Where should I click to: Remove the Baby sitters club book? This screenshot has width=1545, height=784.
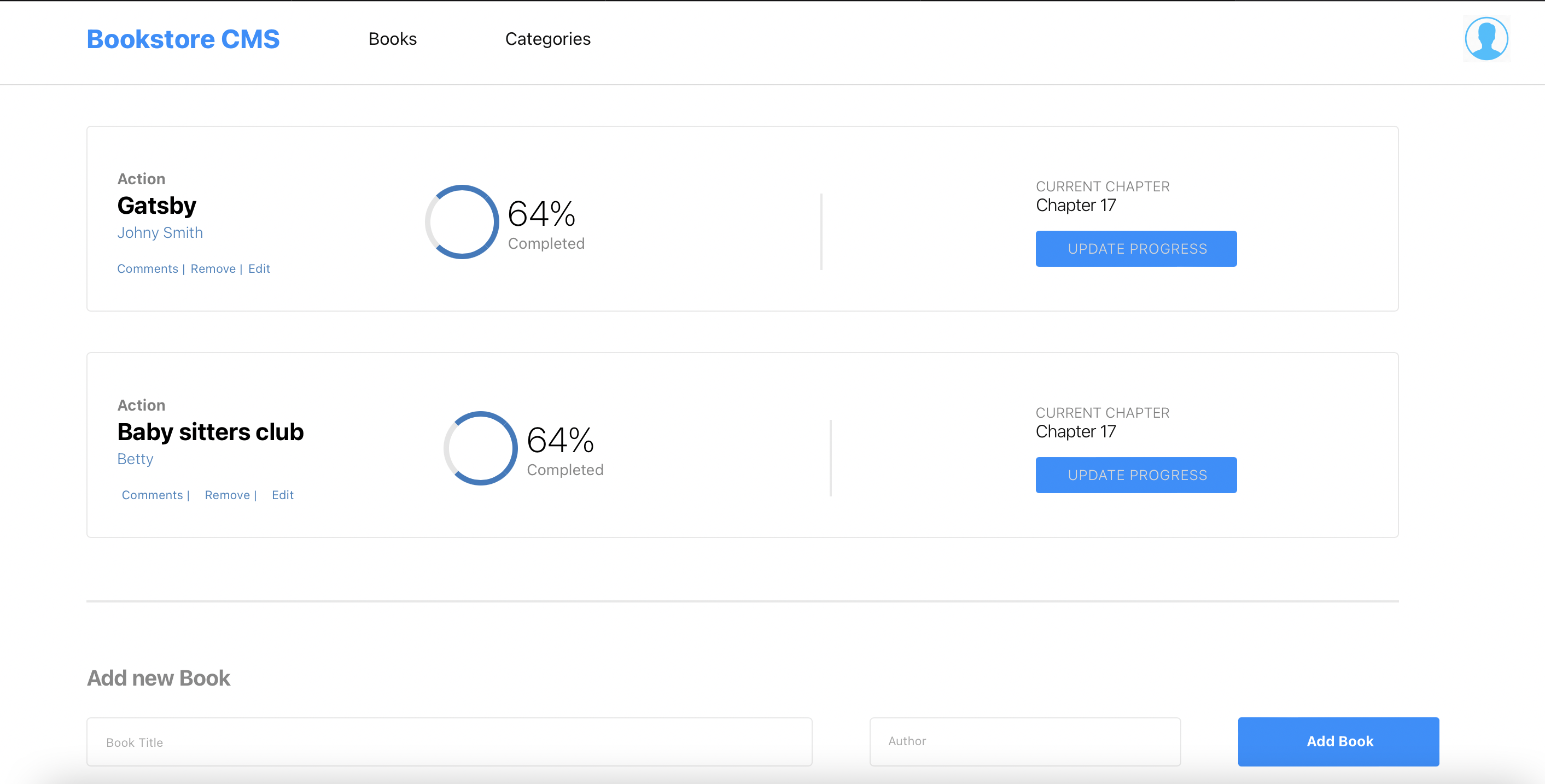(x=228, y=495)
